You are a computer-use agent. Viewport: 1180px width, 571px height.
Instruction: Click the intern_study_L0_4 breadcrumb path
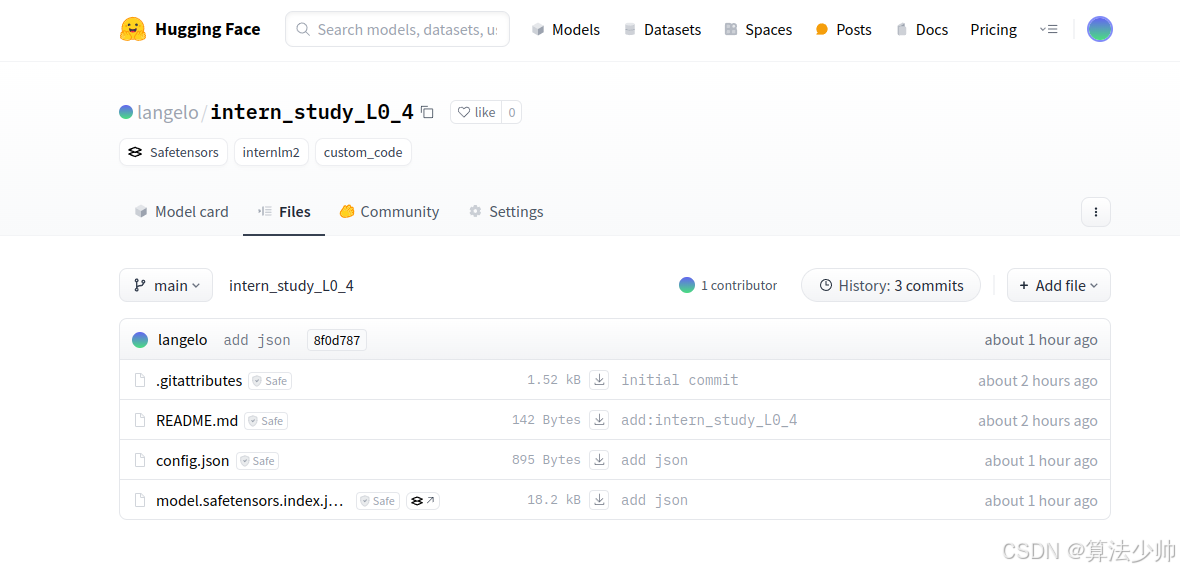tap(291, 286)
